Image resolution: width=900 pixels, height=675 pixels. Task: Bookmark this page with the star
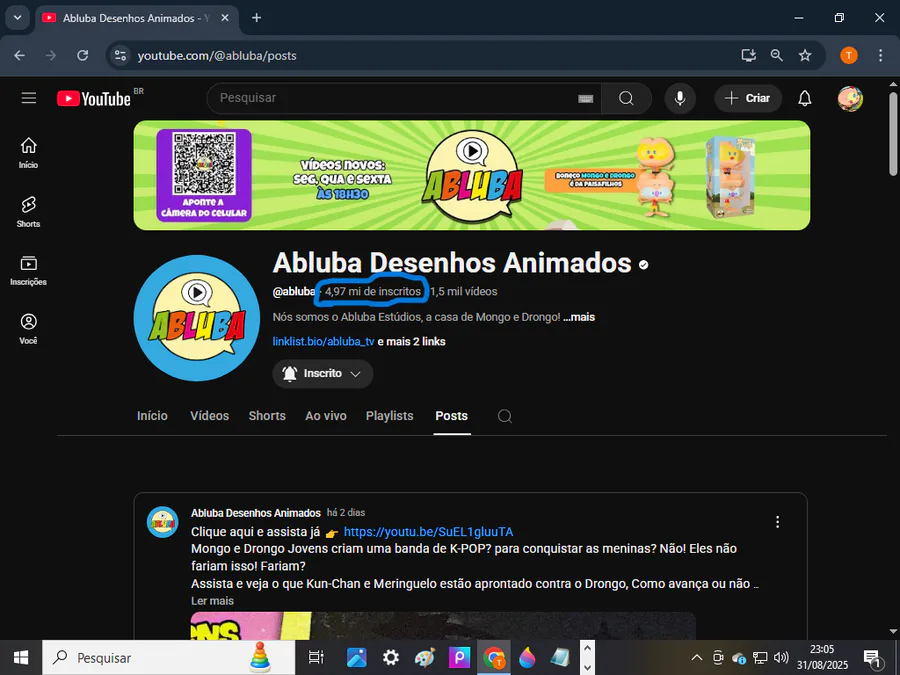[805, 56]
